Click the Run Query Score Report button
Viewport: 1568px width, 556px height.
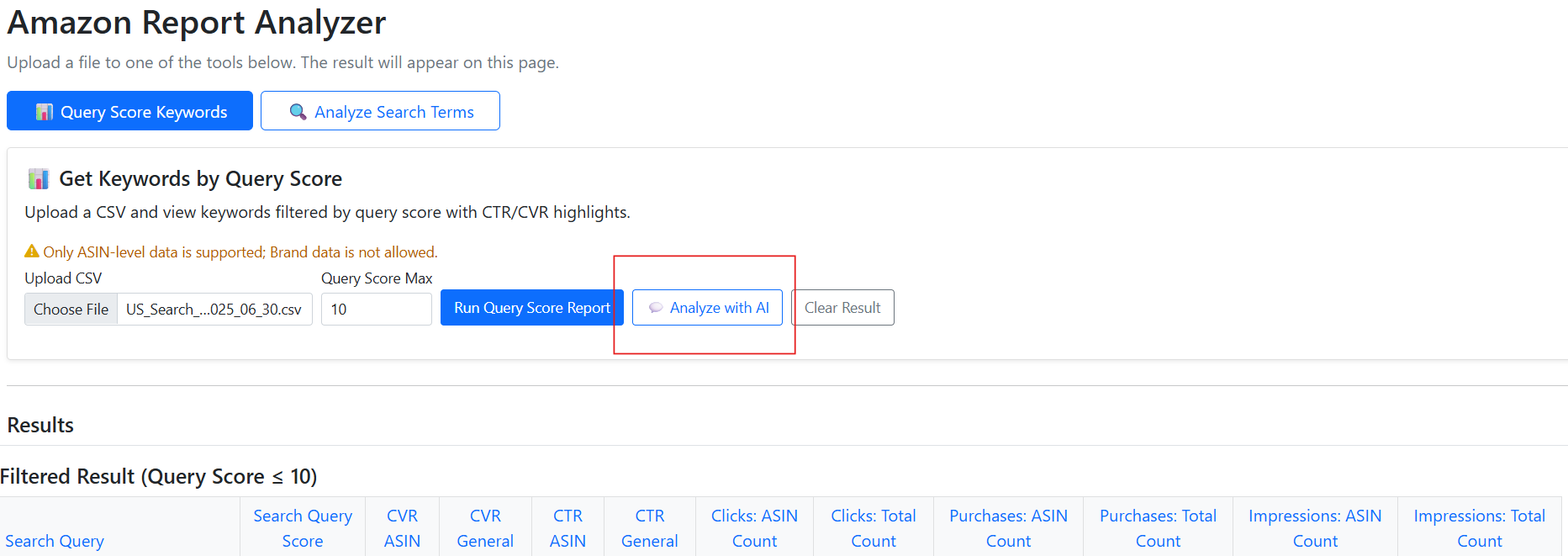(x=531, y=308)
